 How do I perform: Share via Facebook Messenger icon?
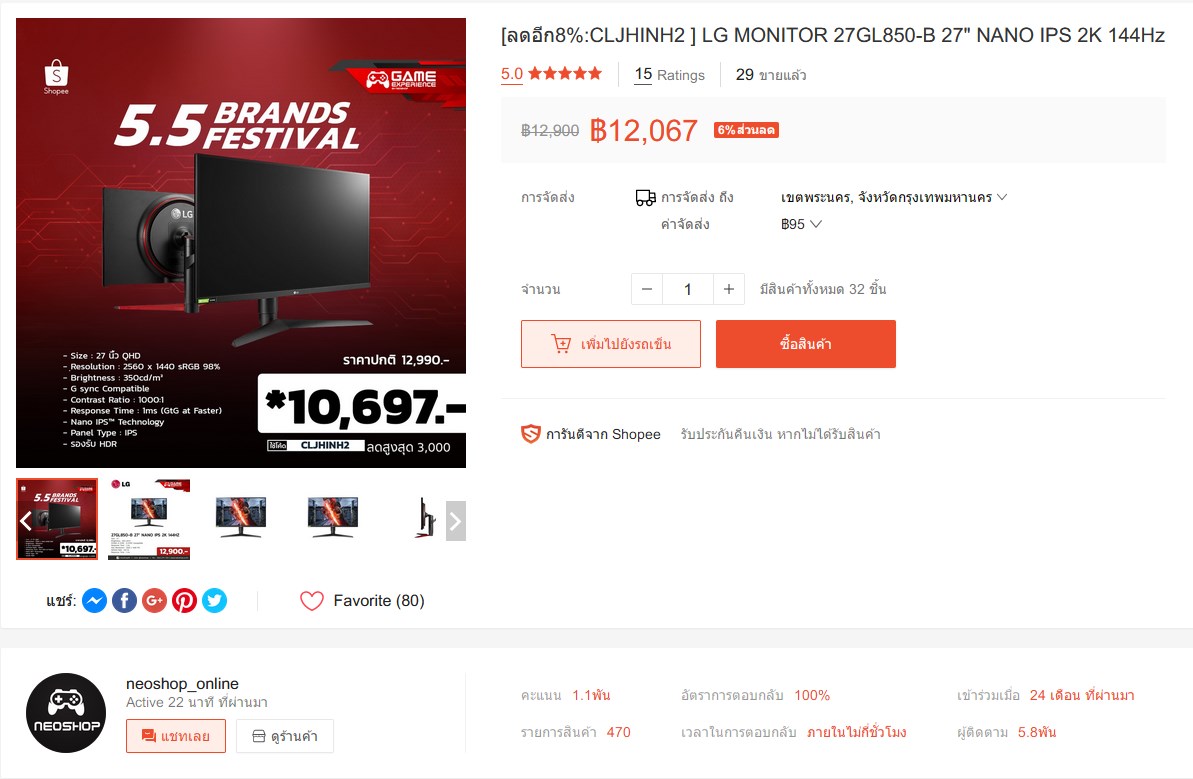pyautogui.click(x=94, y=601)
